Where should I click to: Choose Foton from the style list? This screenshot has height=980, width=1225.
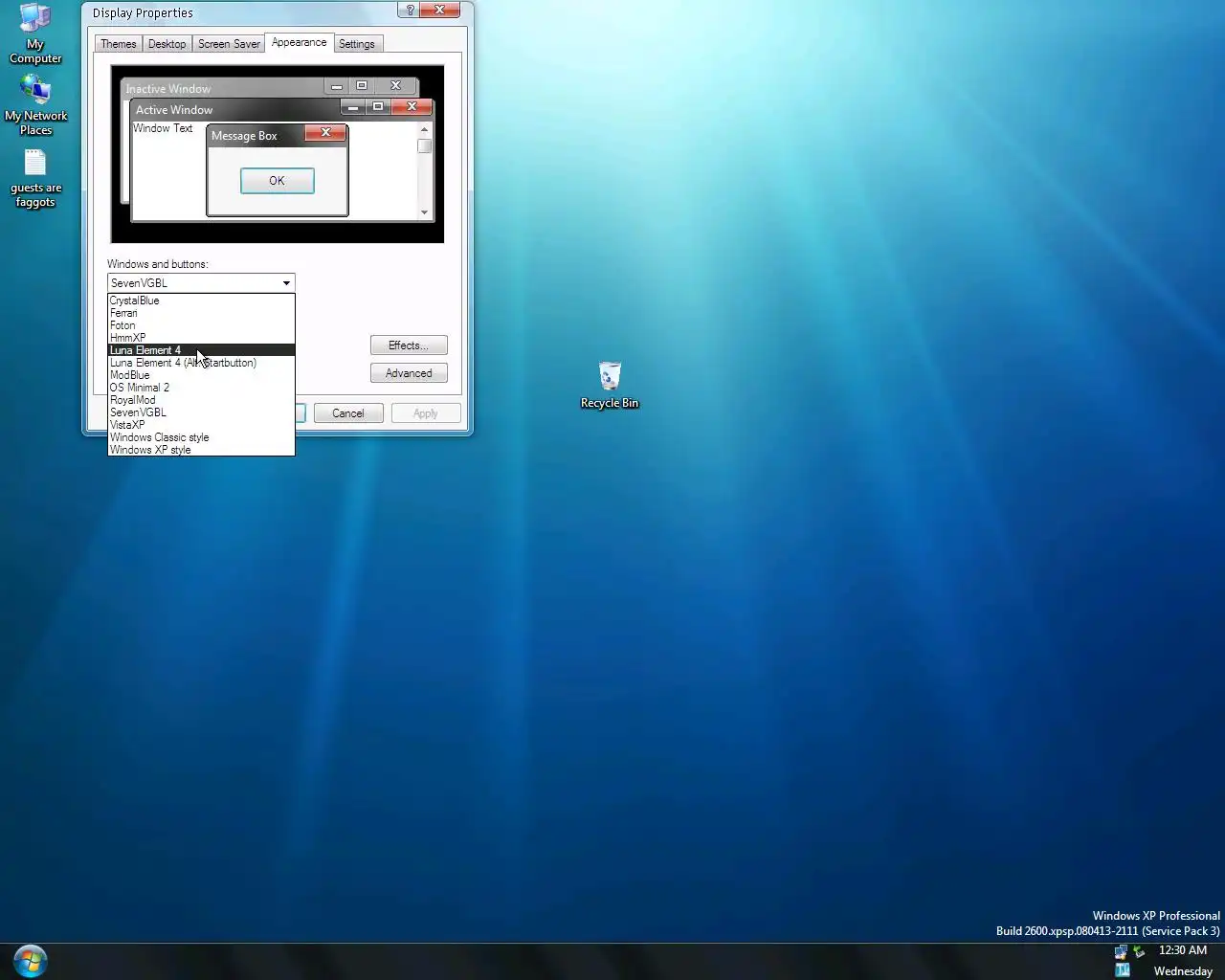[201, 325]
